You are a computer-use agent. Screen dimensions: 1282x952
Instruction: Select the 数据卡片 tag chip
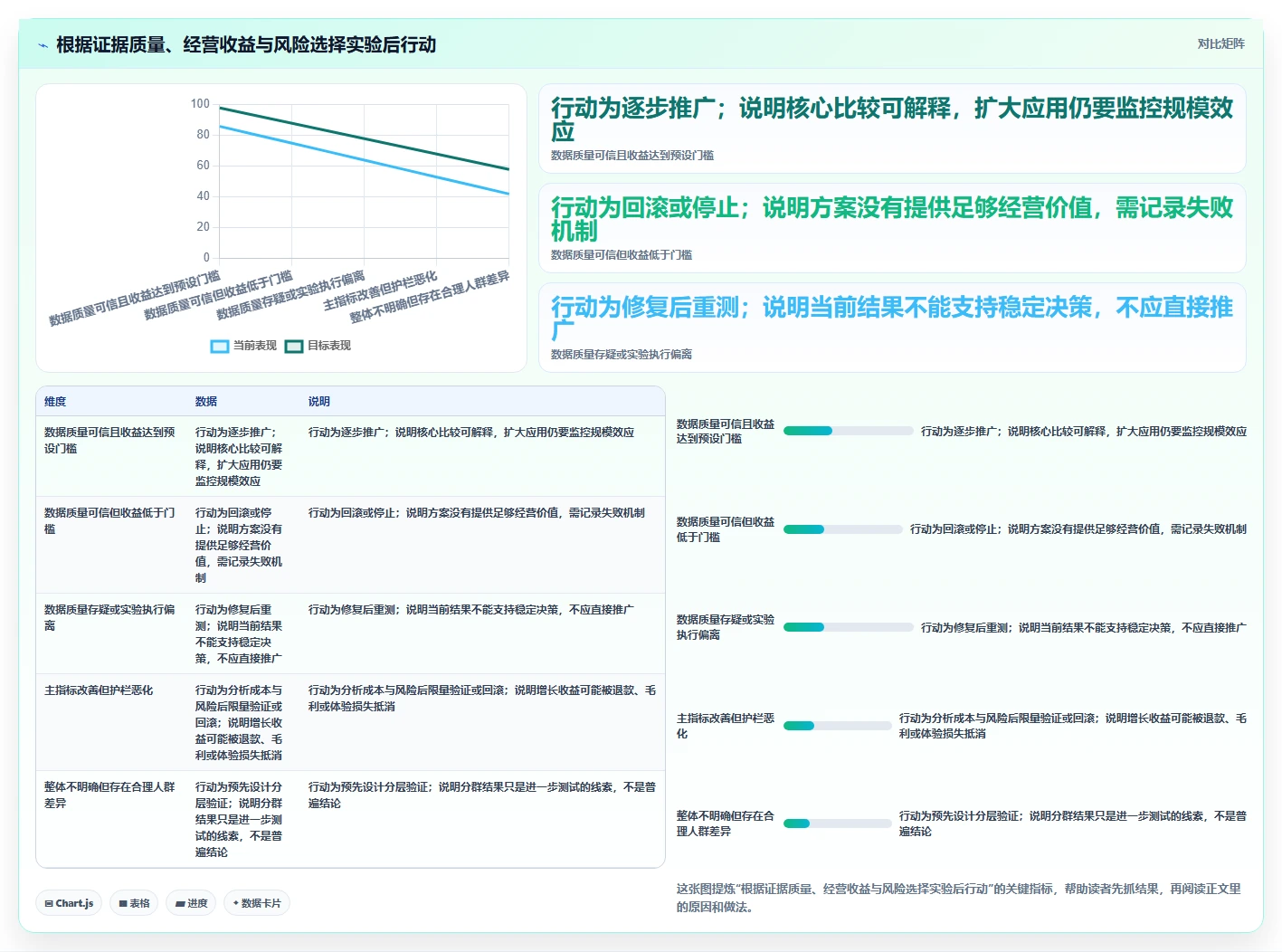click(257, 903)
